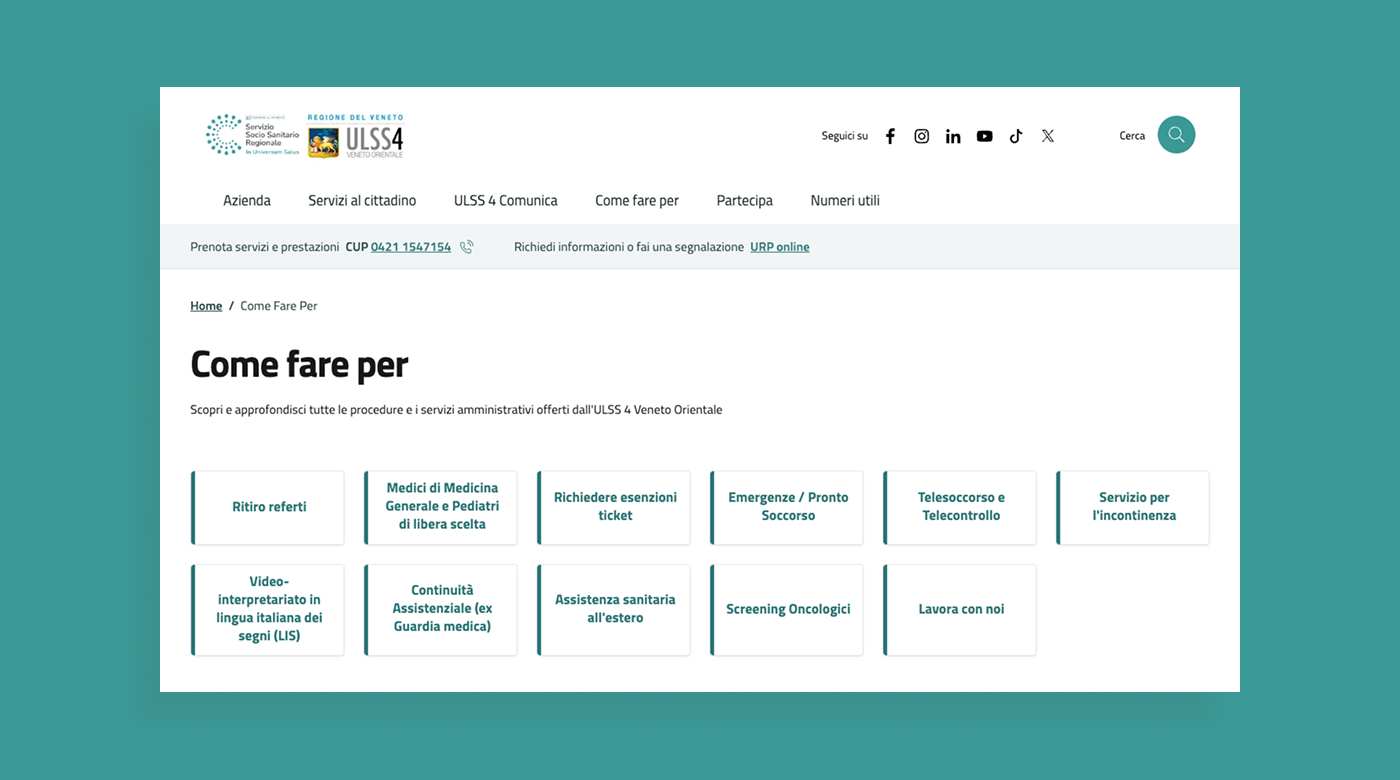Open the Azienda menu

click(x=247, y=200)
